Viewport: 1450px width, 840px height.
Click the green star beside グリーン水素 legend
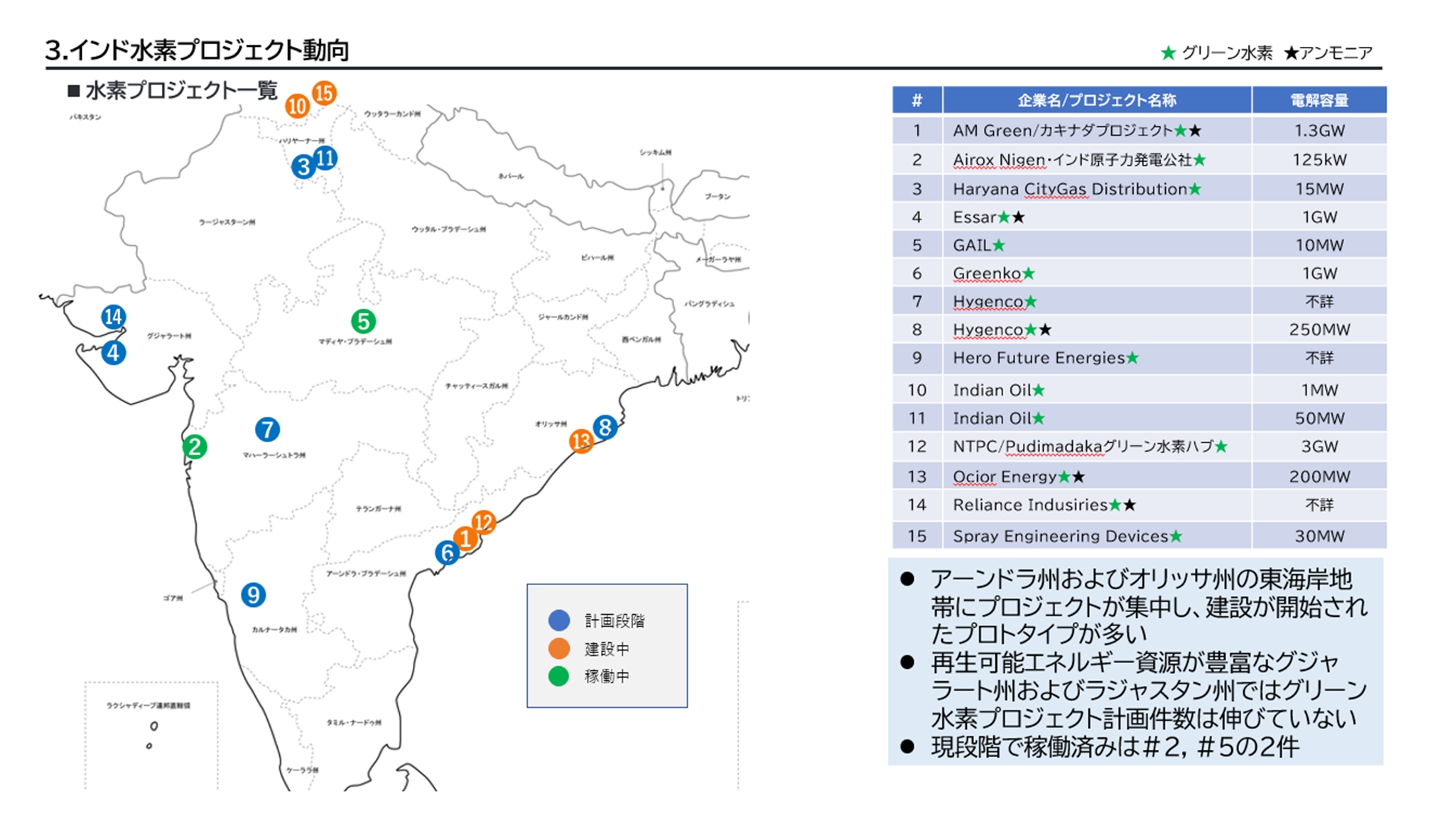[1168, 53]
